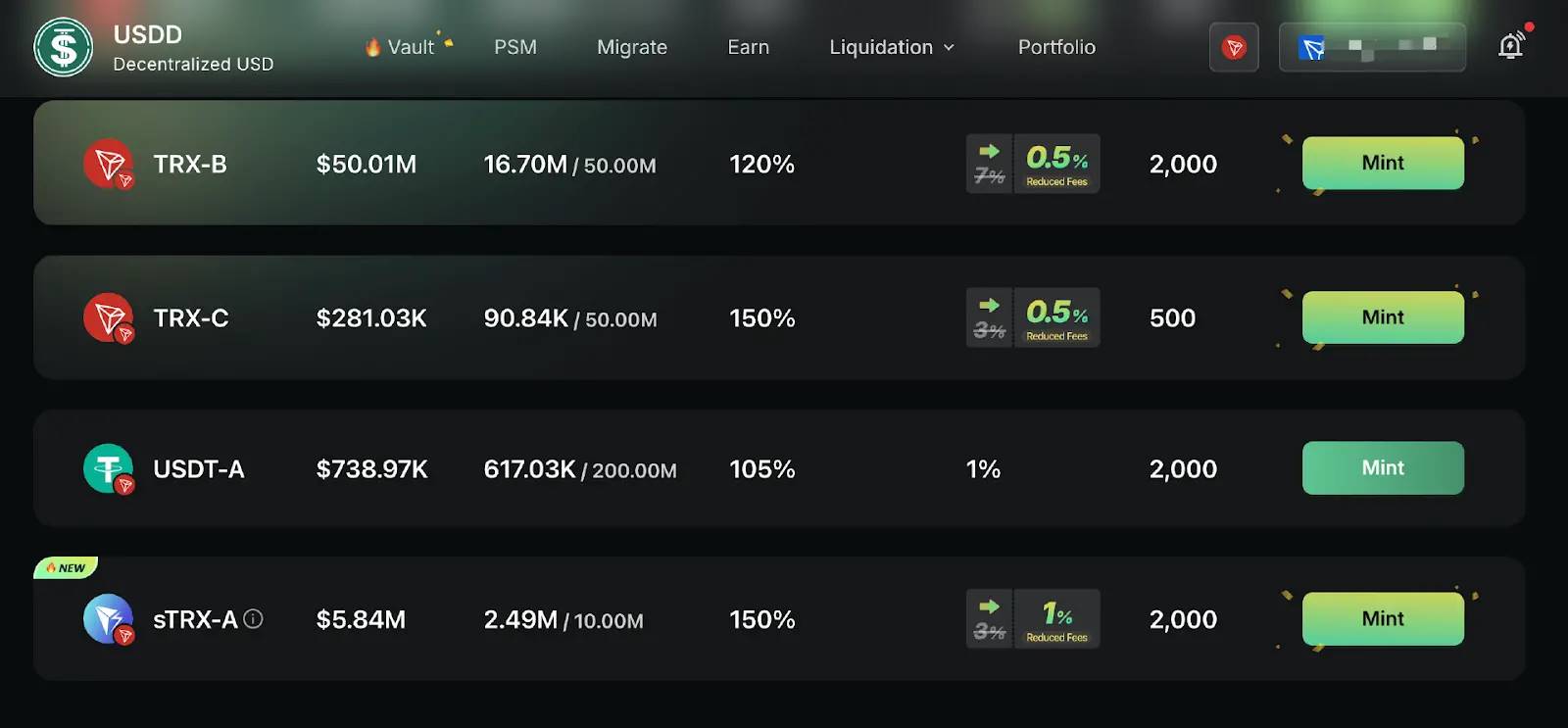1568x728 pixels.
Task: Click the 16.70M / 50.00M supply progress value
Action: click(570, 165)
